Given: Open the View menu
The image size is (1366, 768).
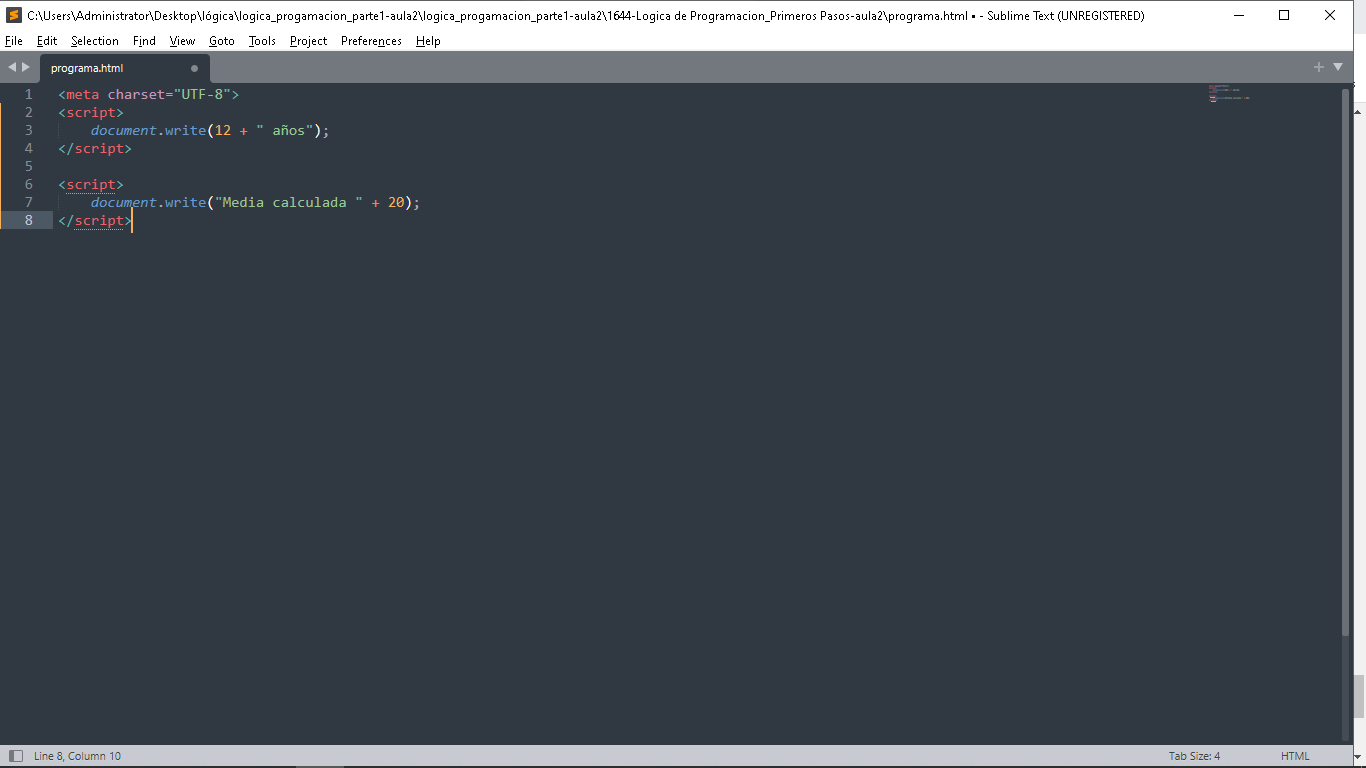Looking at the screenshot, I should pyautogui.click(x=182, y=41).
